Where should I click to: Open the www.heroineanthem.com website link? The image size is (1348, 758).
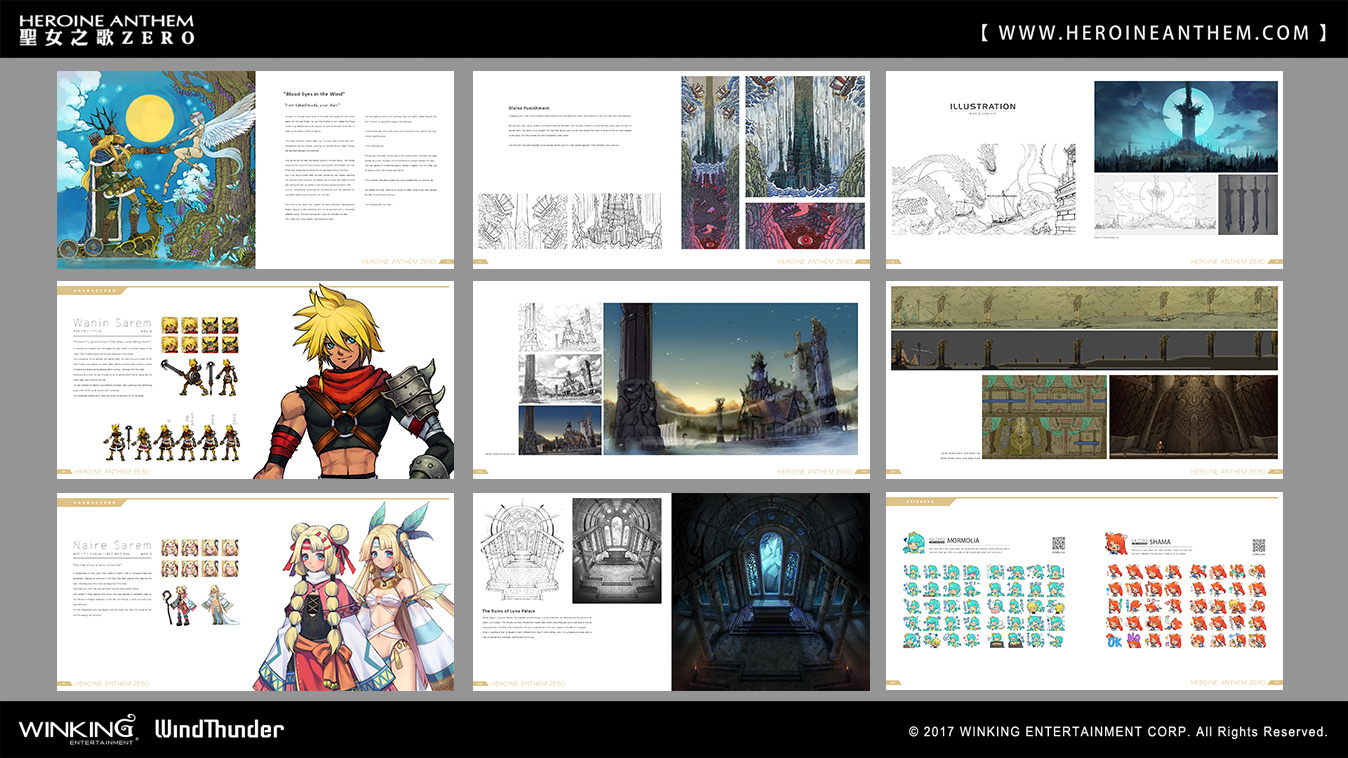pyautogui.click(x=1154, y=33)
